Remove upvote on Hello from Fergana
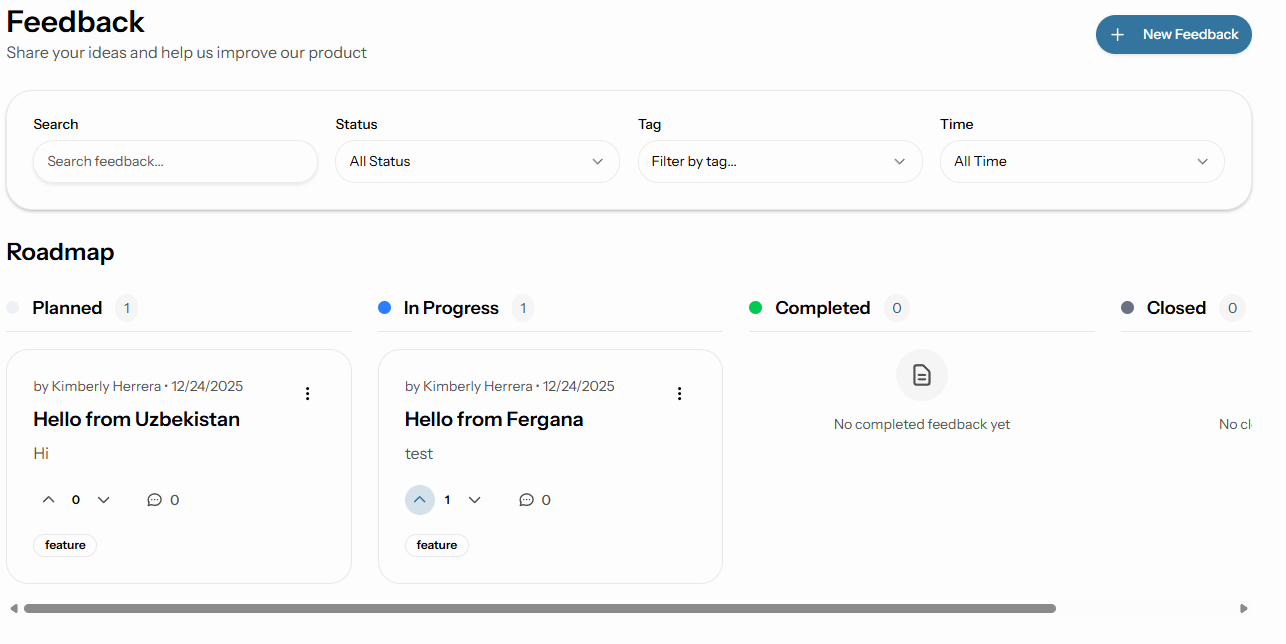 (x=420, y=499)
